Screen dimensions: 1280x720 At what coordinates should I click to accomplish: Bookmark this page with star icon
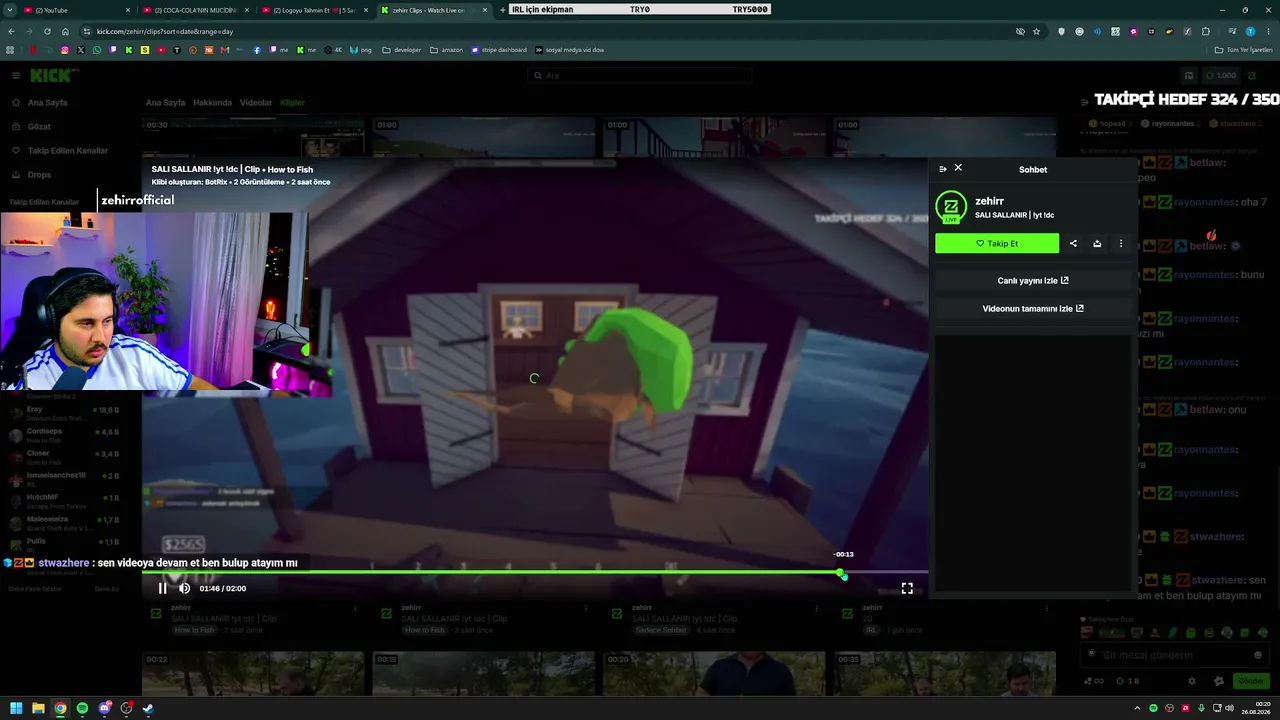tap(1036, 31)
